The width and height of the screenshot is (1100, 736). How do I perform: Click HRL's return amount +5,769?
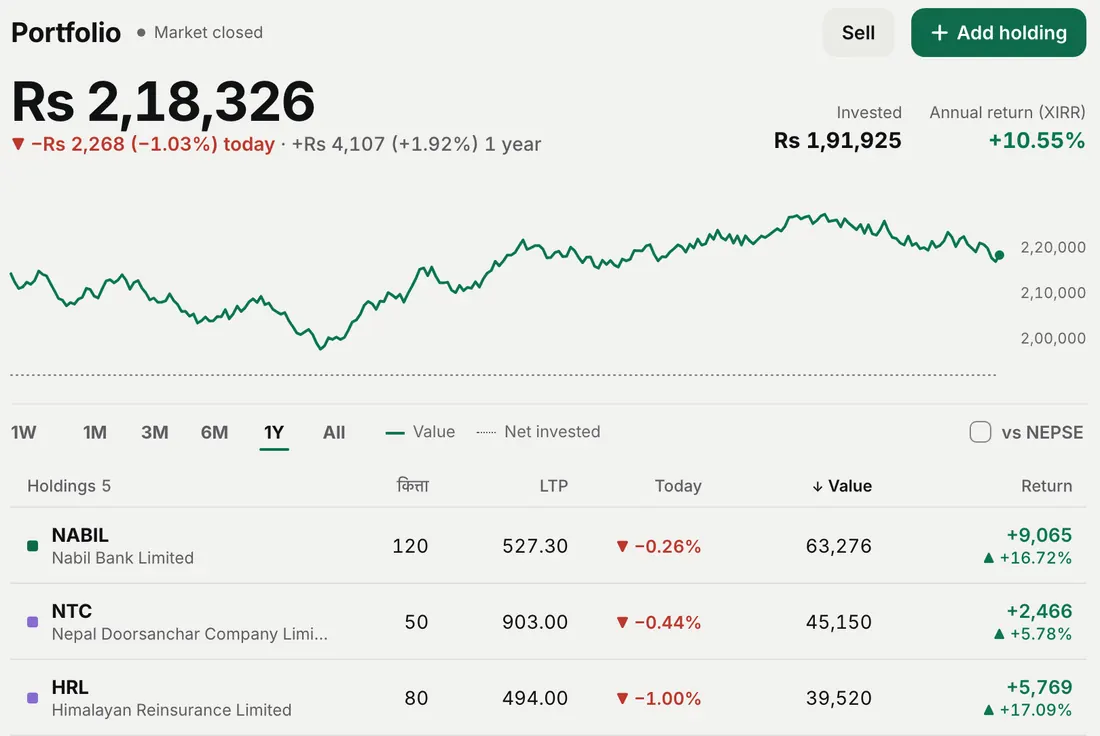coord(1039,687)
